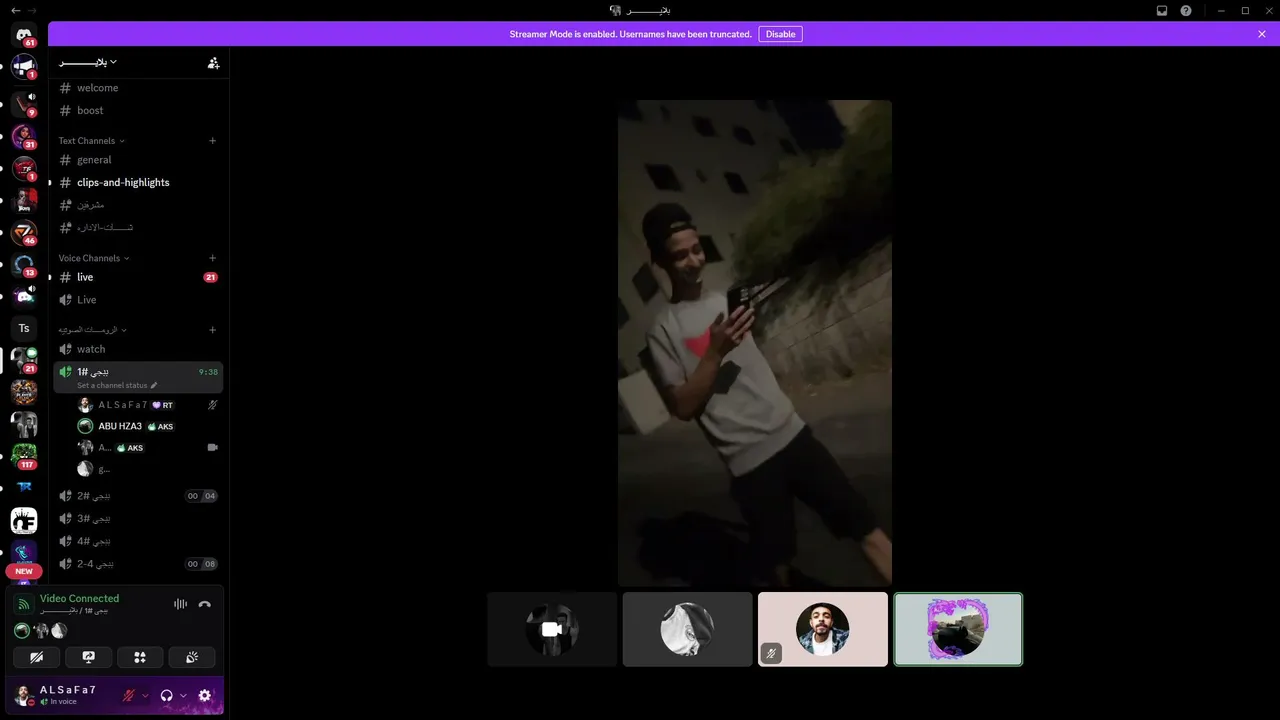Screen dimensions: 1280x720
Task: Open the server icon with 31 notifications
Action: [x=24, y=138]
